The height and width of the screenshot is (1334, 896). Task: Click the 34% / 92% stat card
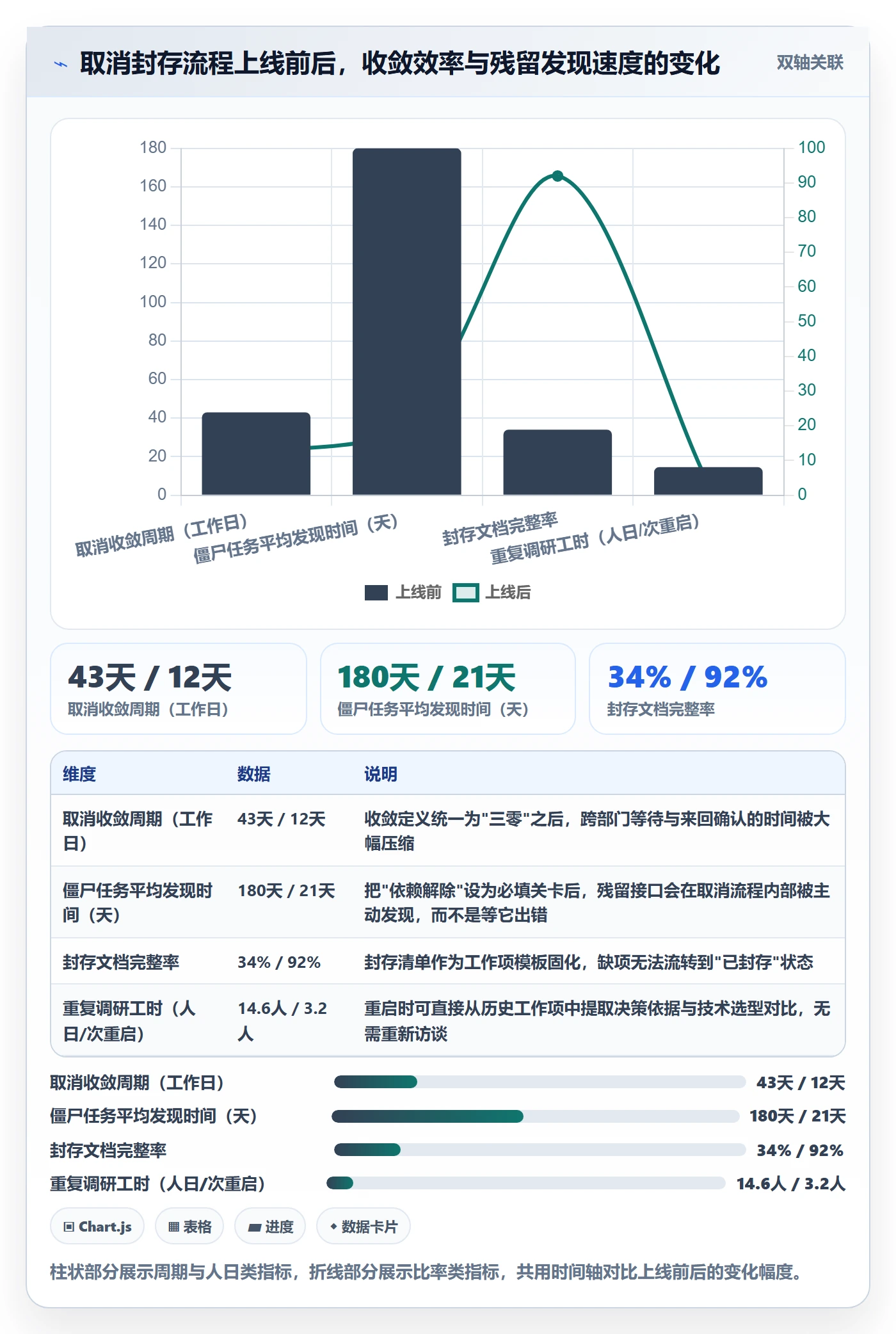(717, 689)
